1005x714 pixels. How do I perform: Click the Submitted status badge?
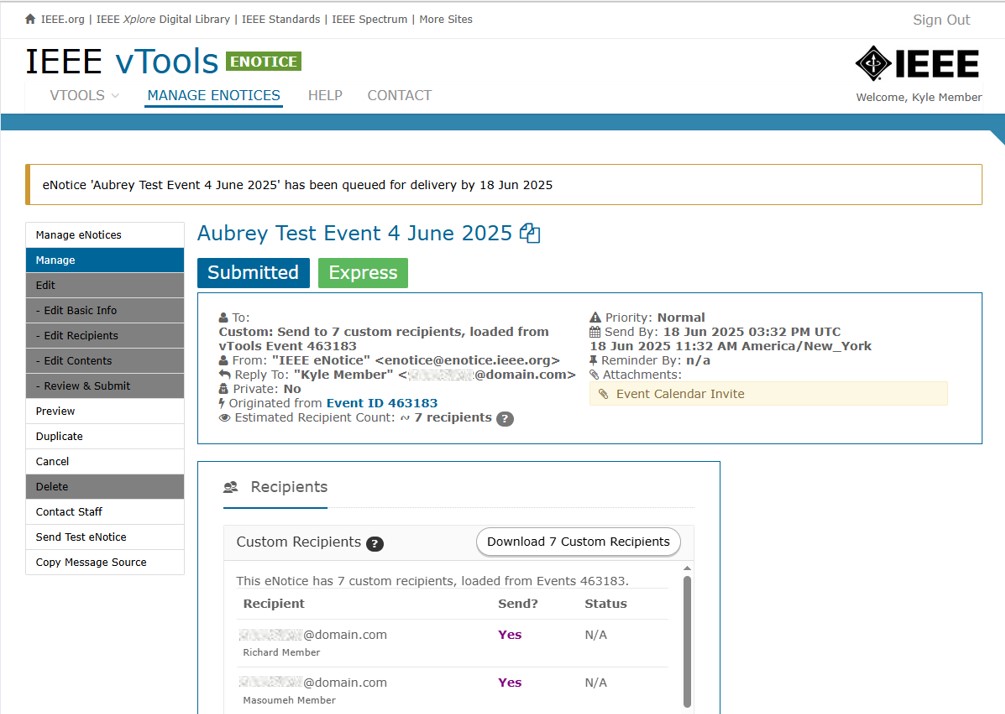[x=253, y=273]
